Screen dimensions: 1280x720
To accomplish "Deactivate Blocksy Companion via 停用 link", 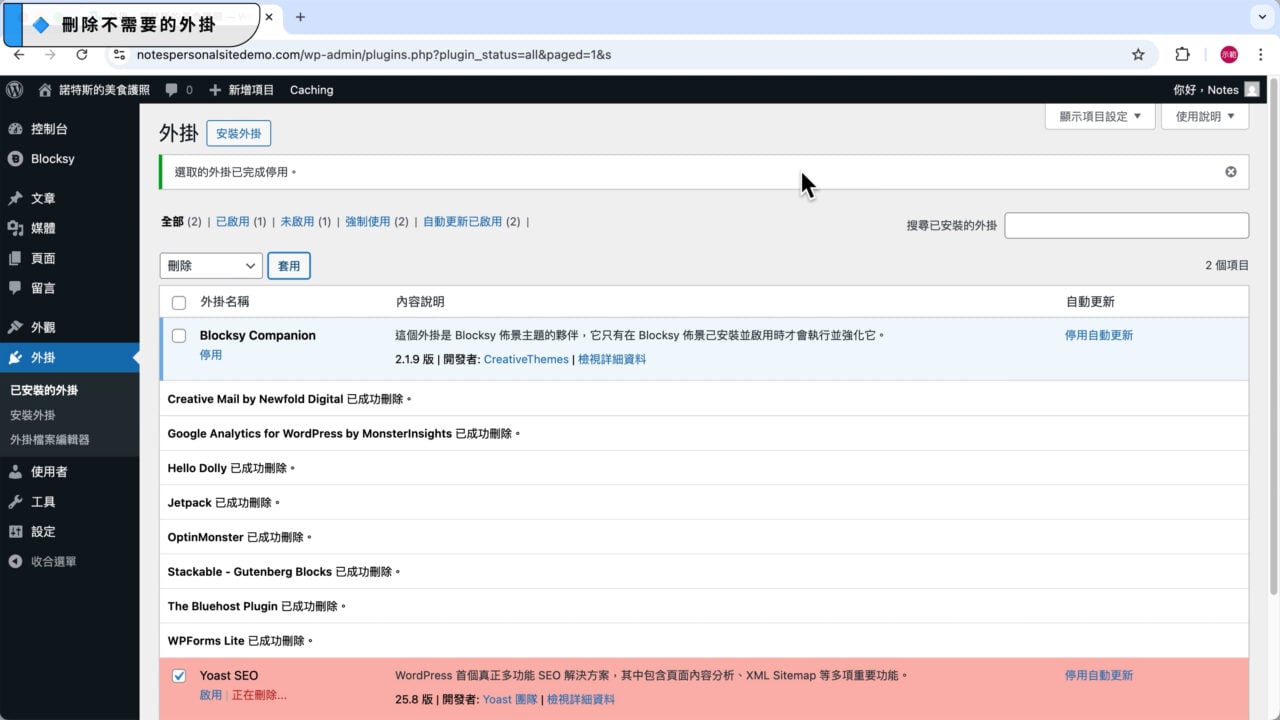I will [x=211, y=354].
